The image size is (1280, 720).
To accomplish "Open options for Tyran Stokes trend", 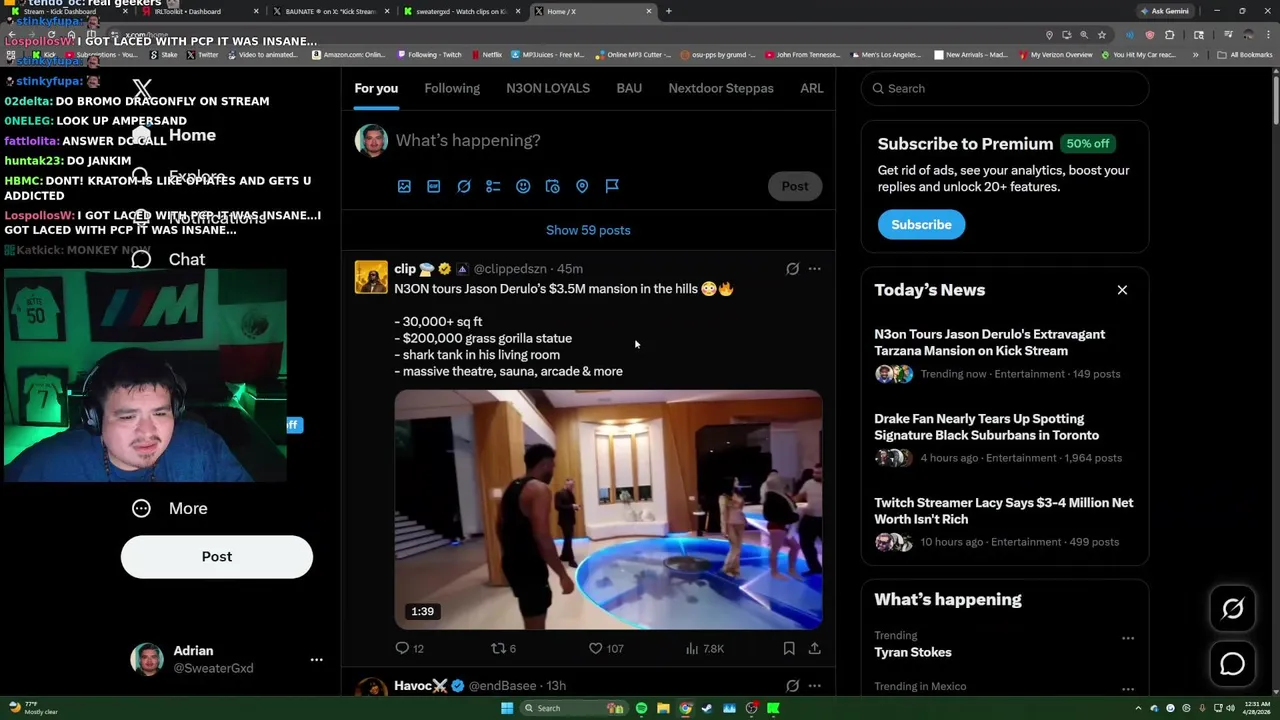I will pos(1128,638).
